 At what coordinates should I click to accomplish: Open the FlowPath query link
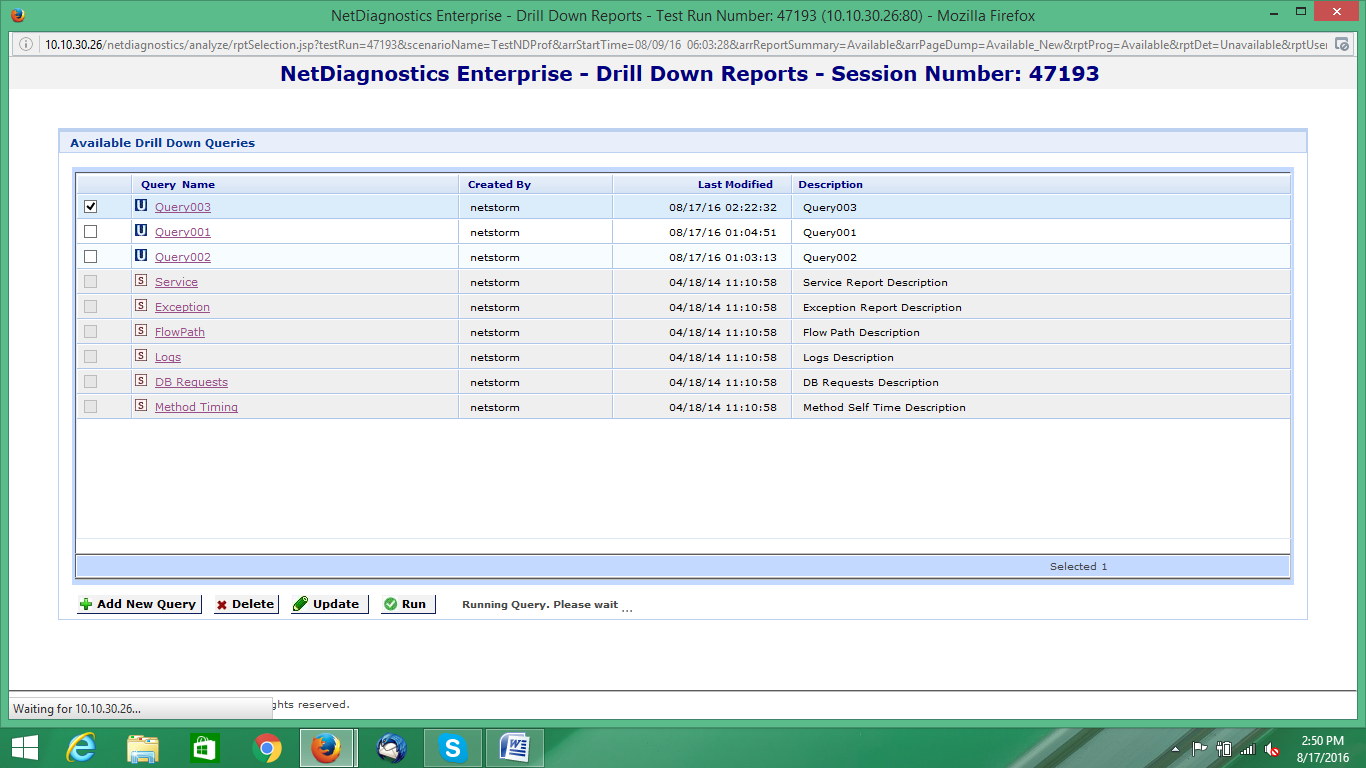(x=180, y=332)
